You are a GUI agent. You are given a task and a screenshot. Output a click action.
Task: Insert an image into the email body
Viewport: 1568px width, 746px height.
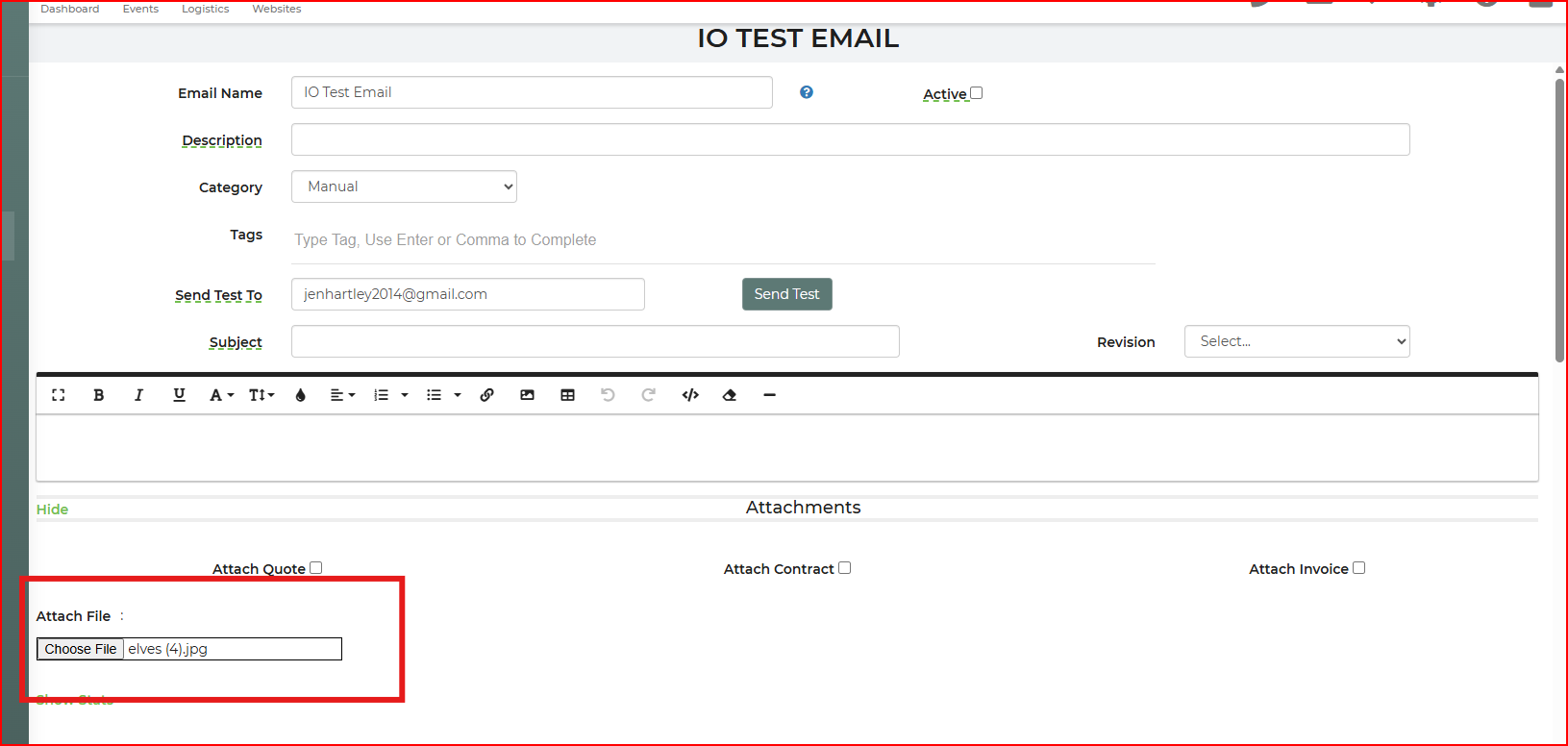[x=527, y=395]
